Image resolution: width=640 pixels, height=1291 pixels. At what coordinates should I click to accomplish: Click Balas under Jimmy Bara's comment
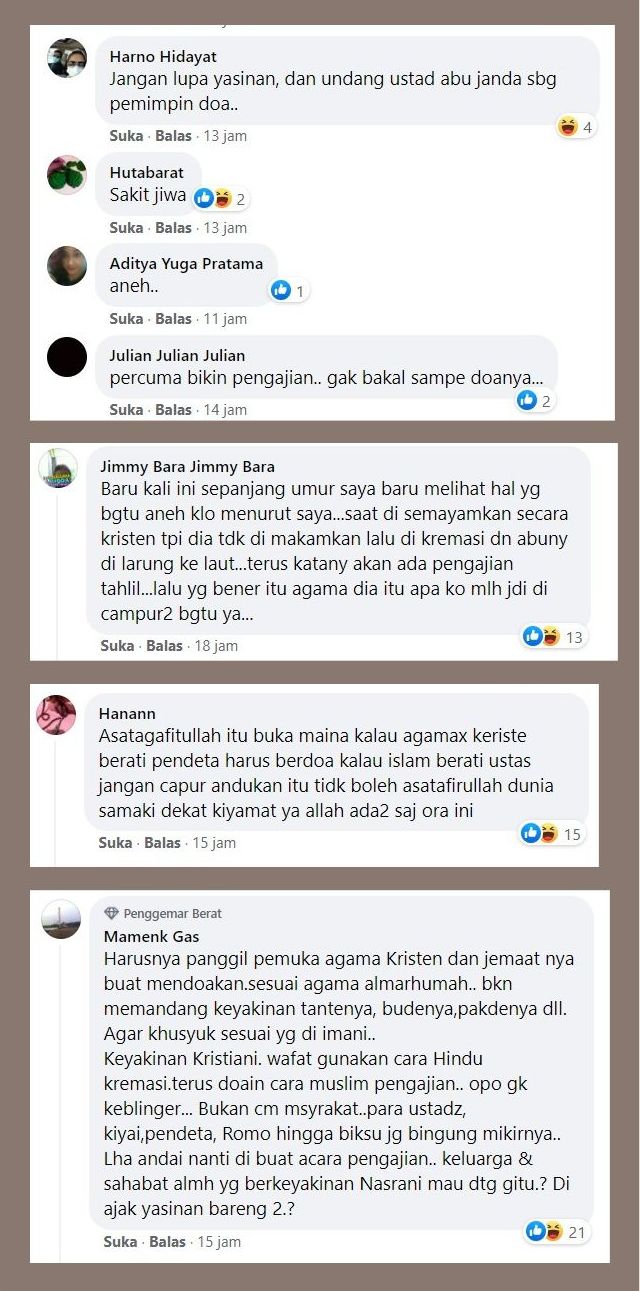[165, 646]
